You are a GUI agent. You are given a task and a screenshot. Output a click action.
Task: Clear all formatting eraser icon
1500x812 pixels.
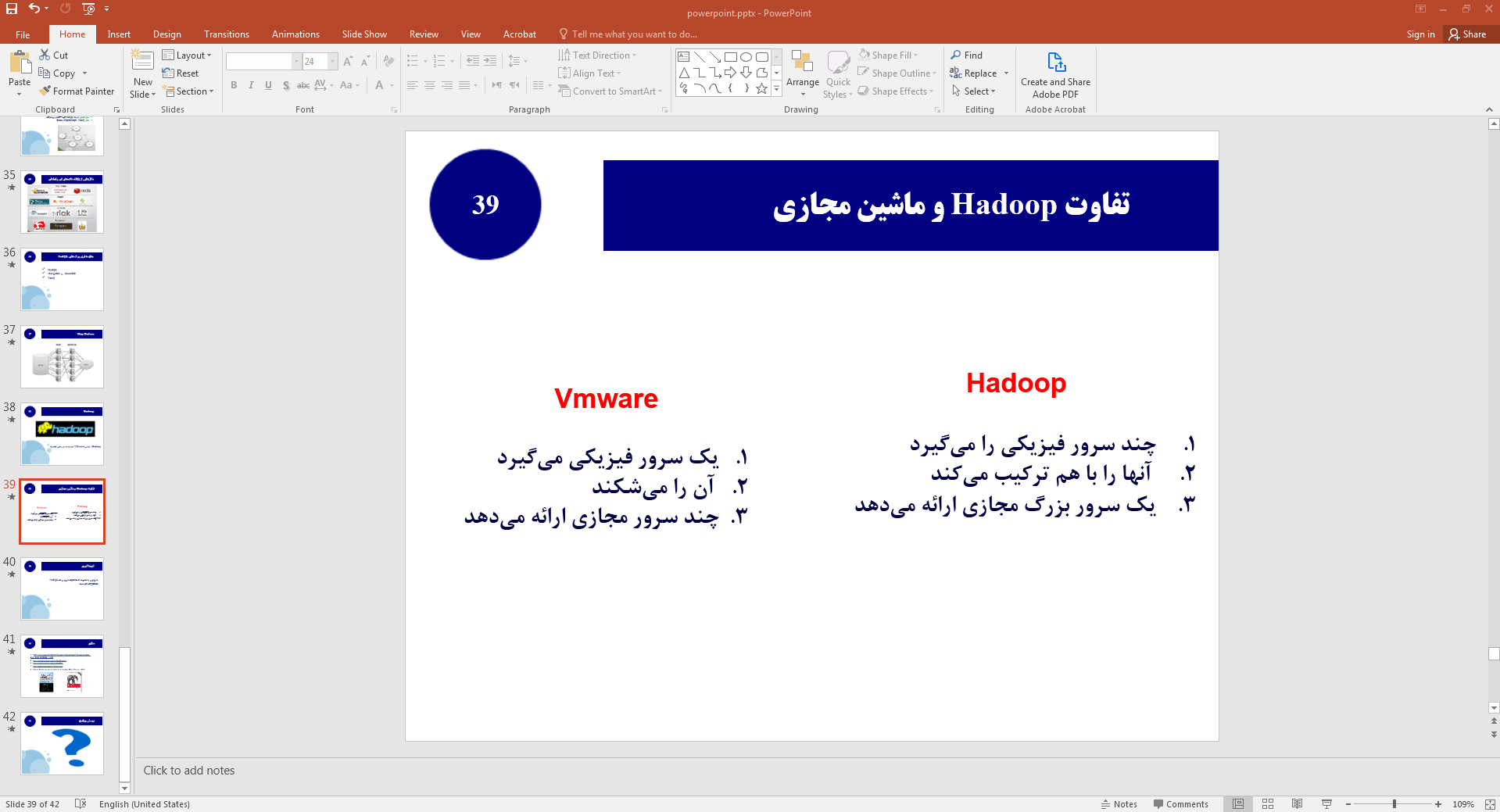pos(388,61)
